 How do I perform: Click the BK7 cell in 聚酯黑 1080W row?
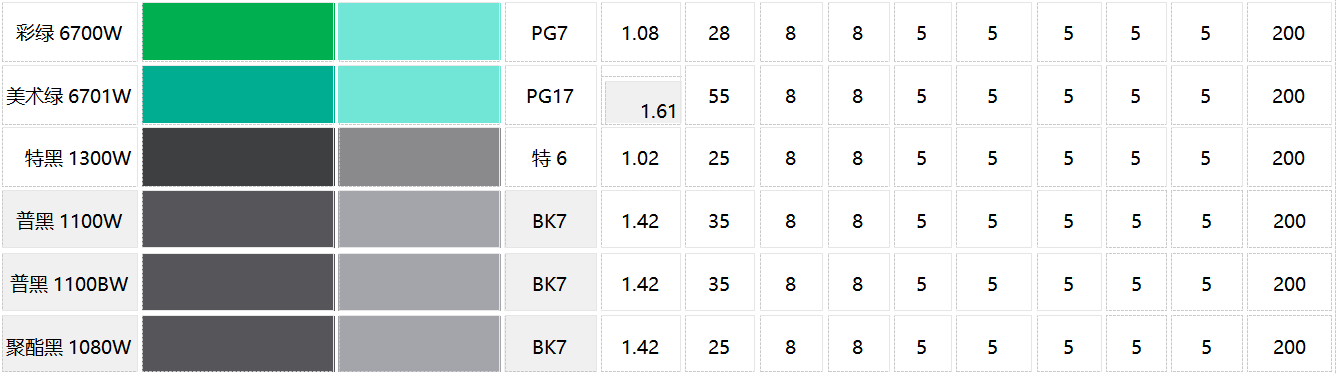(x=550, y=345)
